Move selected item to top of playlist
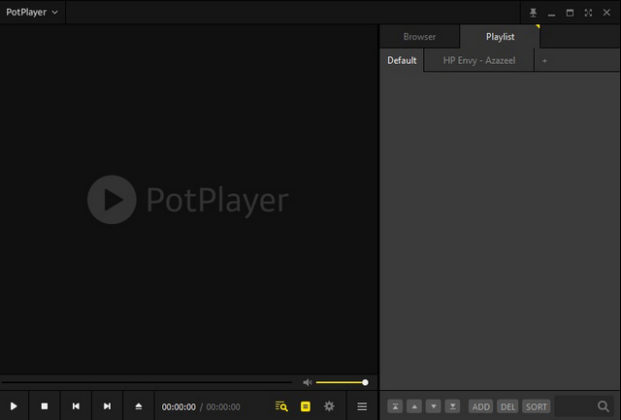Screen dimensions: 621x420 tap(395, 406)
